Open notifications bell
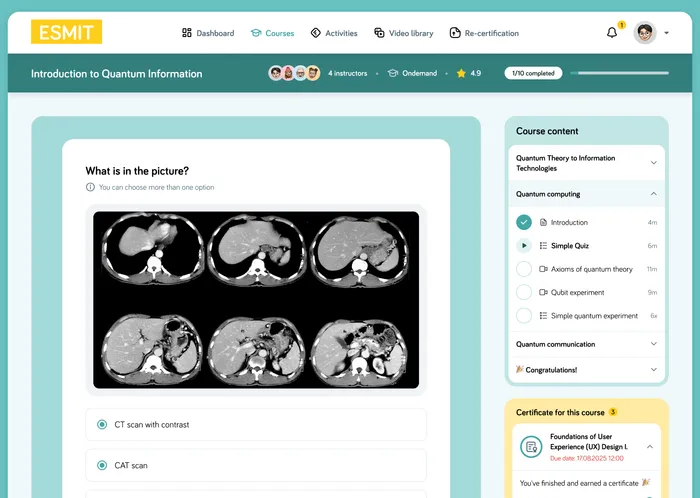This screenshot has width=700, height=498. (612, 33)
